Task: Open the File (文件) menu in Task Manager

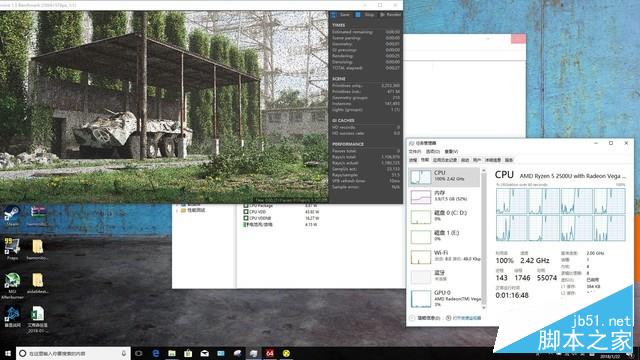Action: pyautogui.click(x=416, y=151)
